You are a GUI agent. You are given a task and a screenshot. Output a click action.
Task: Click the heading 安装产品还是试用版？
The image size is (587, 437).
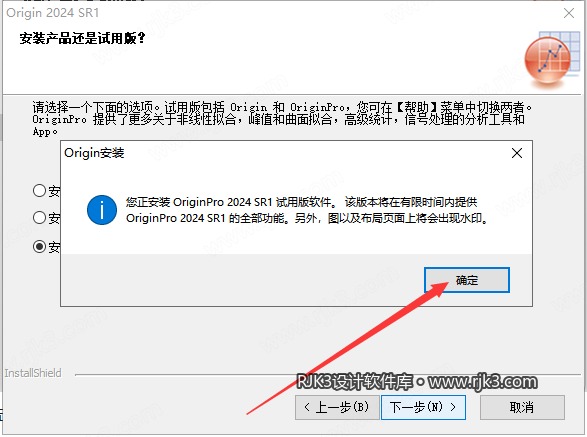click(x=82, y=38)
